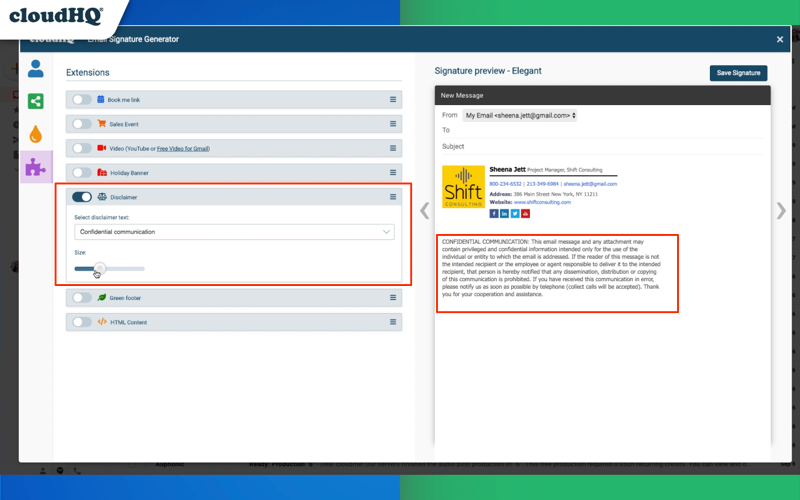Viewport: 800px width, 500px height.
Task: Open the From email address selector
Action: pos(520,115)
